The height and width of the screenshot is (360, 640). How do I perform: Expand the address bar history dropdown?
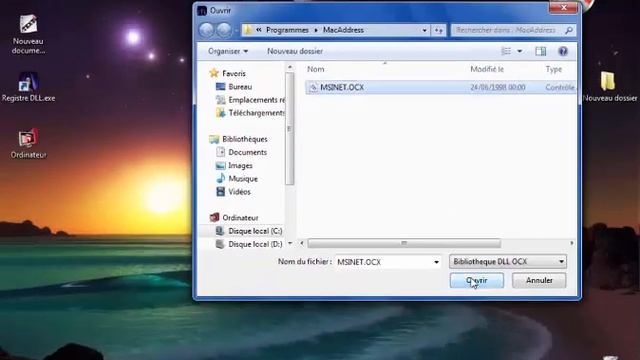pyautogui.click(x=424, y=30)
